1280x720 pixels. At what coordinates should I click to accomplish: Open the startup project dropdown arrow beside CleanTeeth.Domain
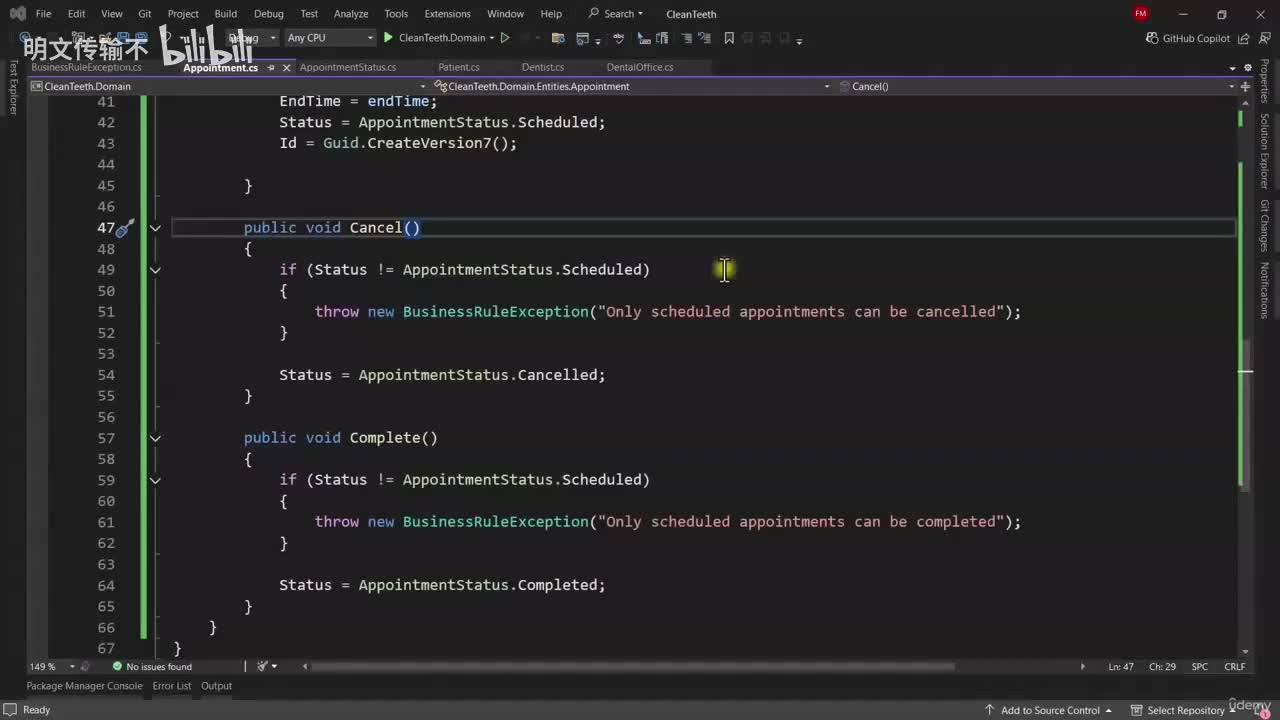(x=492, y=38)
